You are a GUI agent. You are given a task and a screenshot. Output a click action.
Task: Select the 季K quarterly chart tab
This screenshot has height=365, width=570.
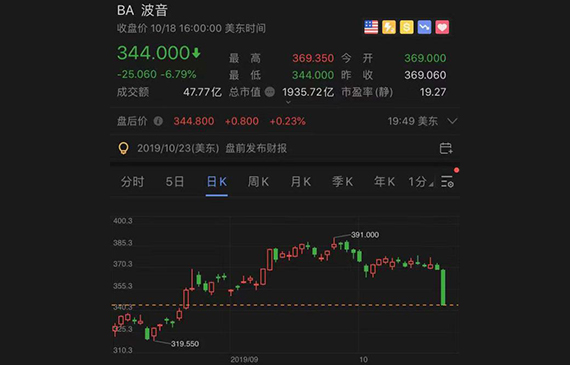click(342, 181)
